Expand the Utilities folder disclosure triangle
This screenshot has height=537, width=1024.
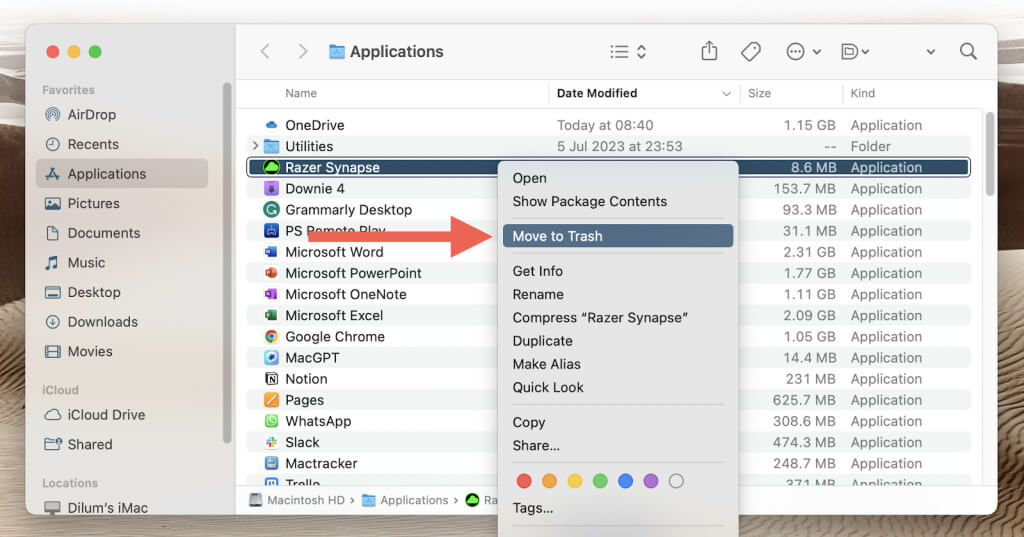(x=255, y=146)
